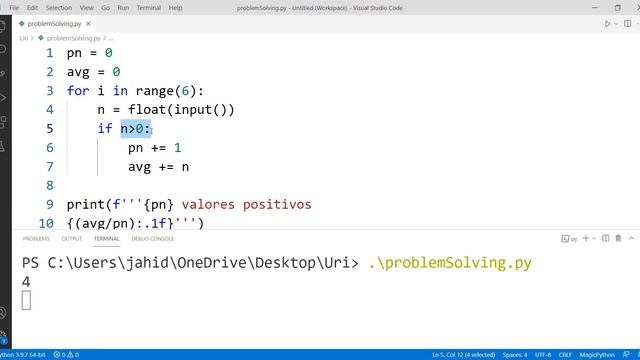Click the highlighted 'n>0:' selection
The width and height of the screenshot is (640, 360).
(x=136, y=129)
